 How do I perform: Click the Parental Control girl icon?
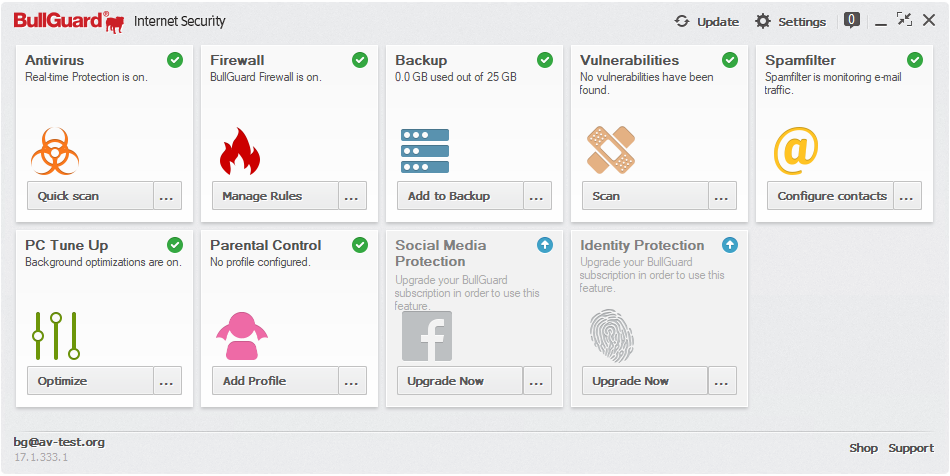tap(241, 335)
